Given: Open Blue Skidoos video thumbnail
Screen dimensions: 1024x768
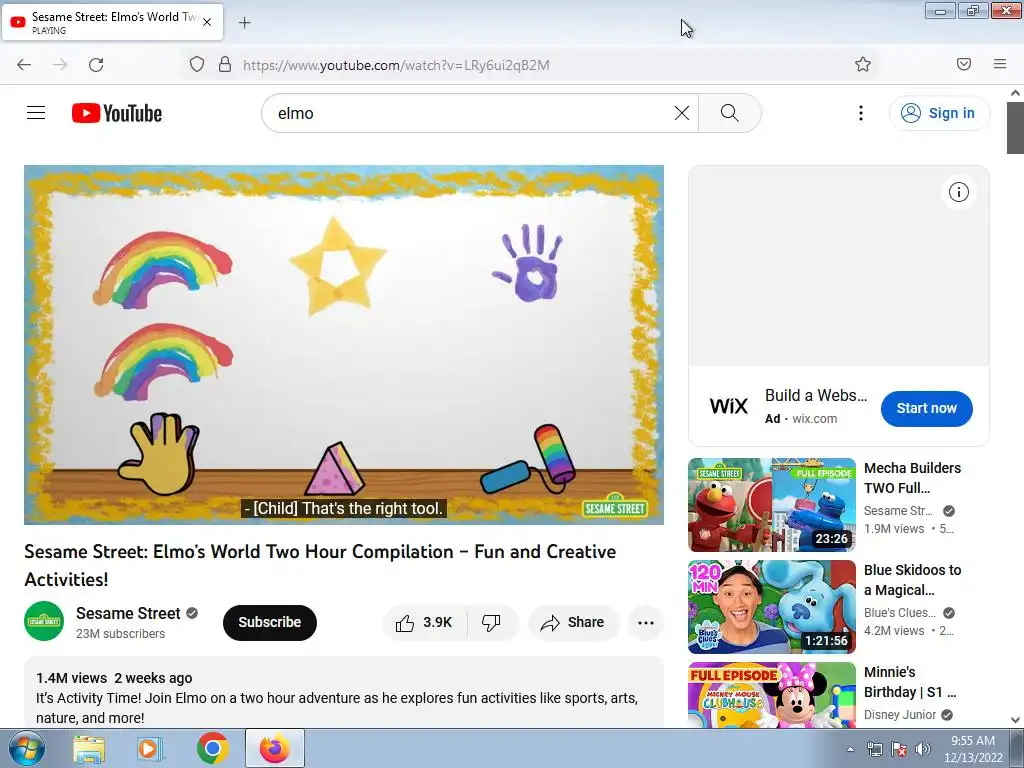Looking at the screenshot, I should point(771,607).
